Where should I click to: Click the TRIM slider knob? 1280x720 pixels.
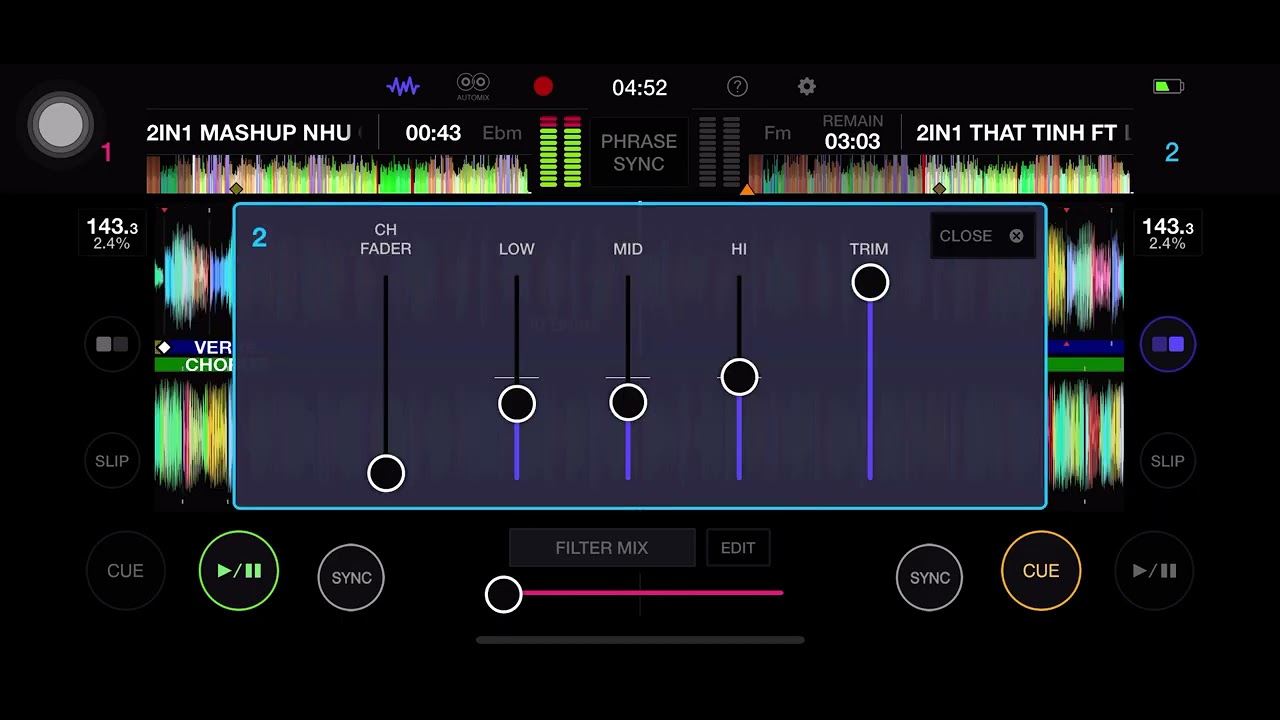[870, 283]
